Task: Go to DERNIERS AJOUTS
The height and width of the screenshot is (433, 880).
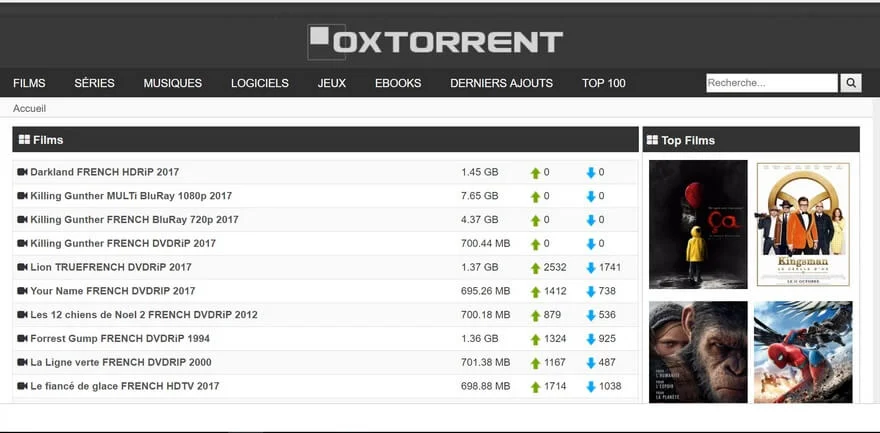Action: click(501, 83)
